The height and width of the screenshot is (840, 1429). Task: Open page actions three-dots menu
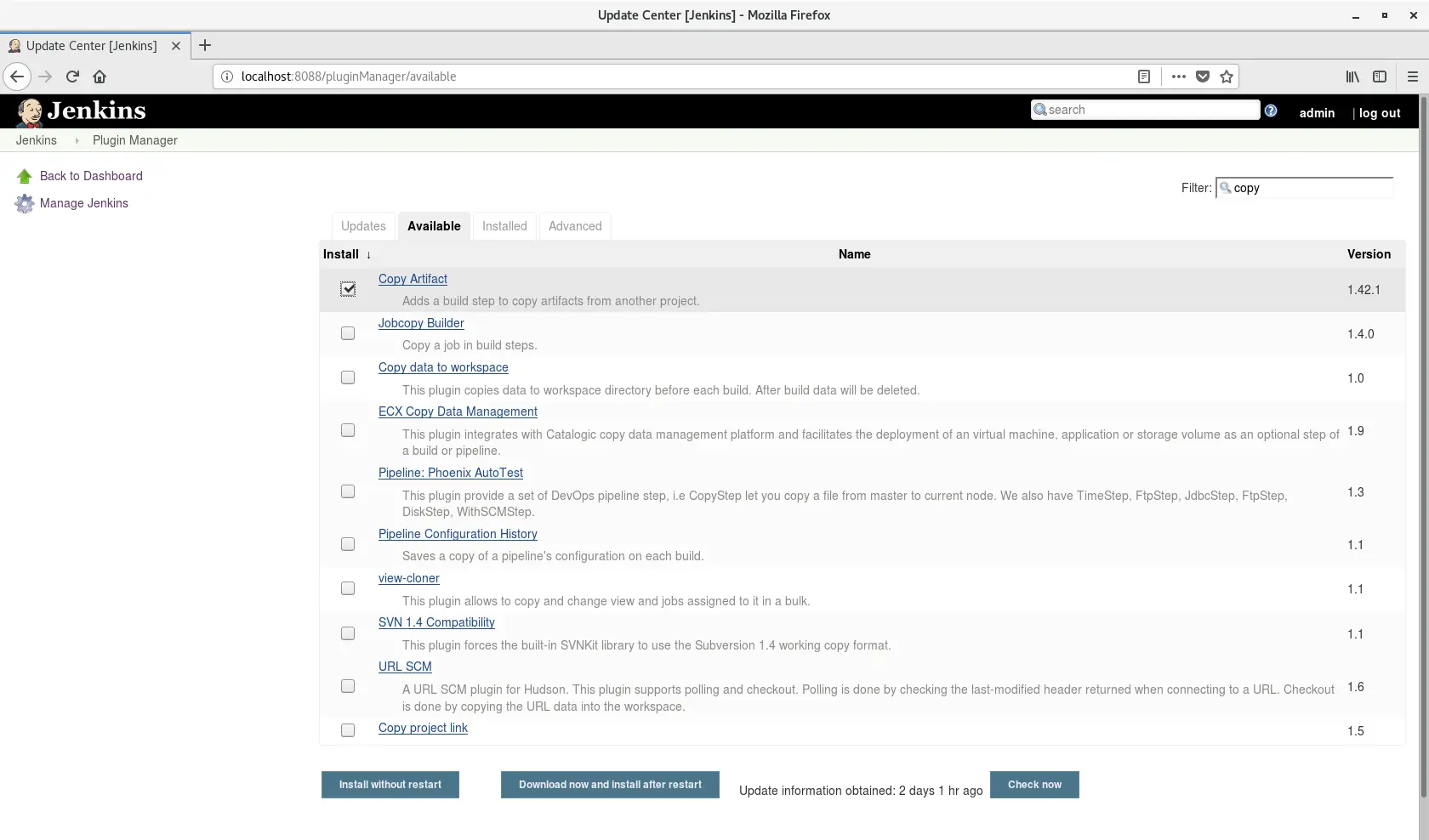tap(1178, 77)
